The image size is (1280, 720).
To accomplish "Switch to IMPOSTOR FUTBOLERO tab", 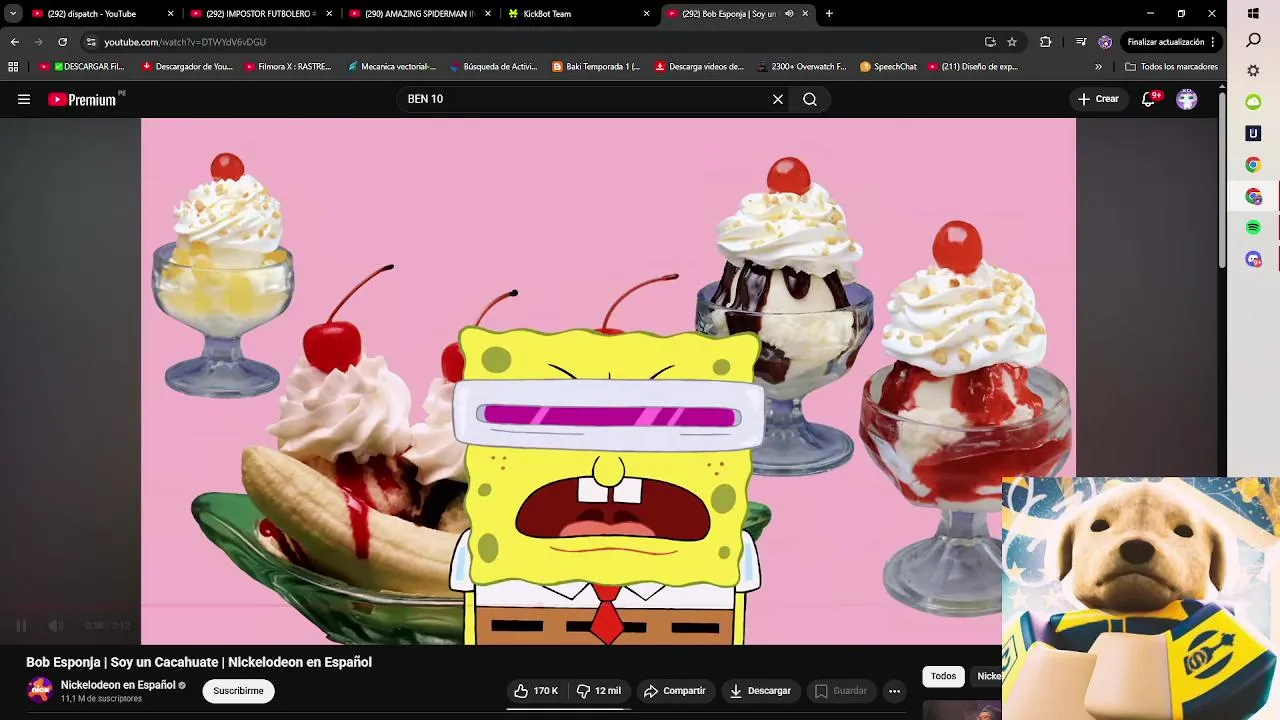I will [x=260, y=14].
